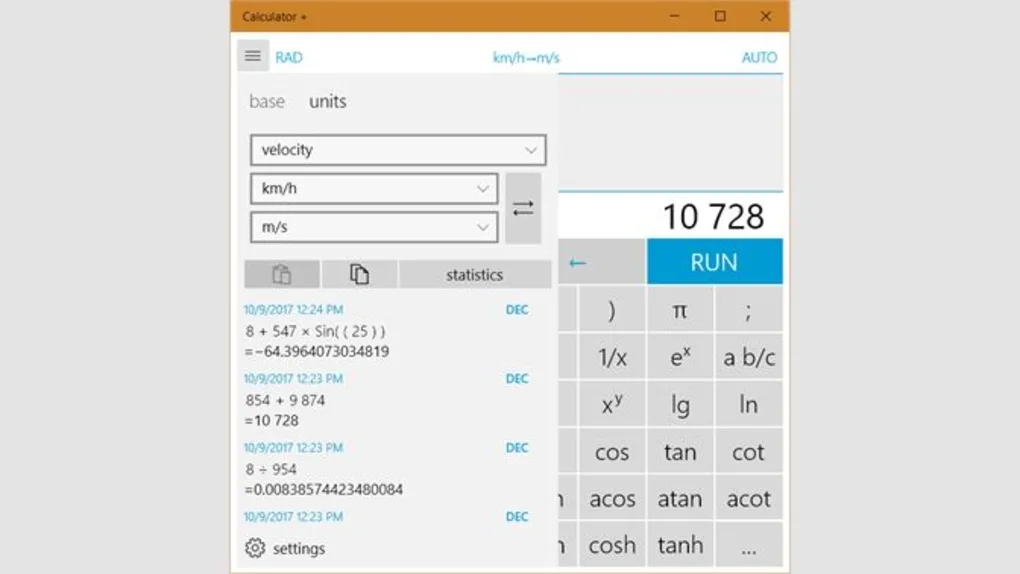The width and height of the screenshot is (1020, 574).
Task: Click the paste clipboard icon
Action: tap(282, 275)
